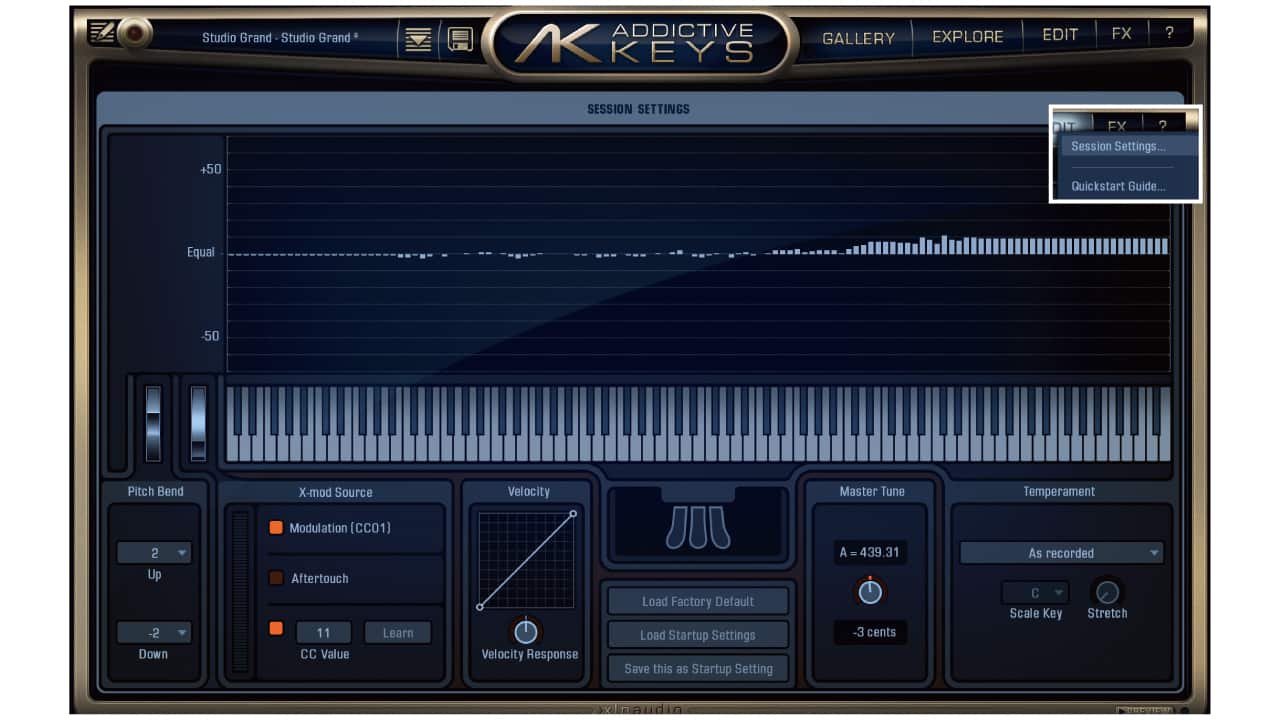
Task: Click the middle sostenuto pedal
Action: click(698, 528)
